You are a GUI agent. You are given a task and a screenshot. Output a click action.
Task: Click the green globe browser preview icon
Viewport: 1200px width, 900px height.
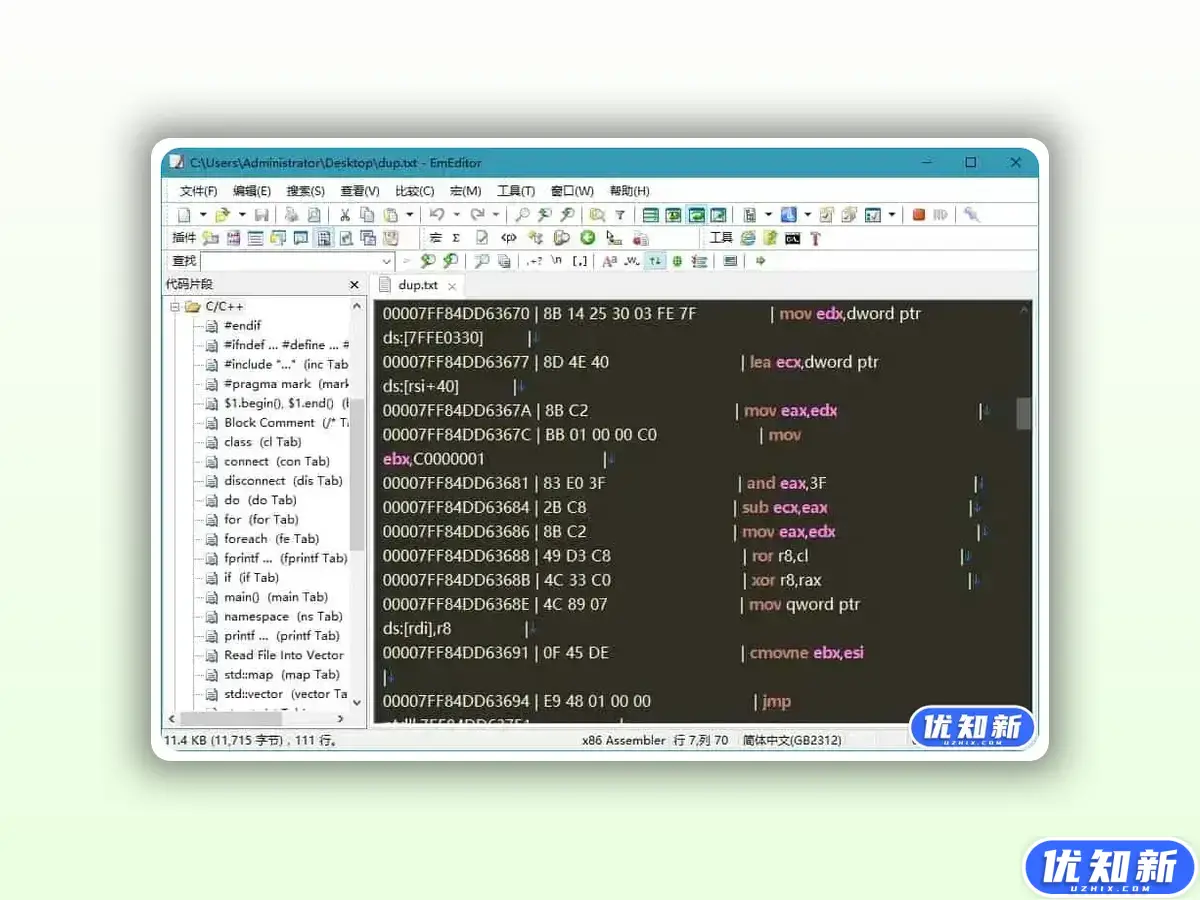[x=590, y=238]
